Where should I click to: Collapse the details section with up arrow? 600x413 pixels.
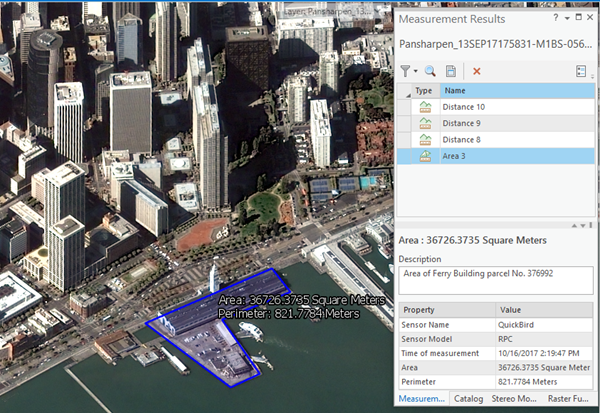(x=574, y=225)
